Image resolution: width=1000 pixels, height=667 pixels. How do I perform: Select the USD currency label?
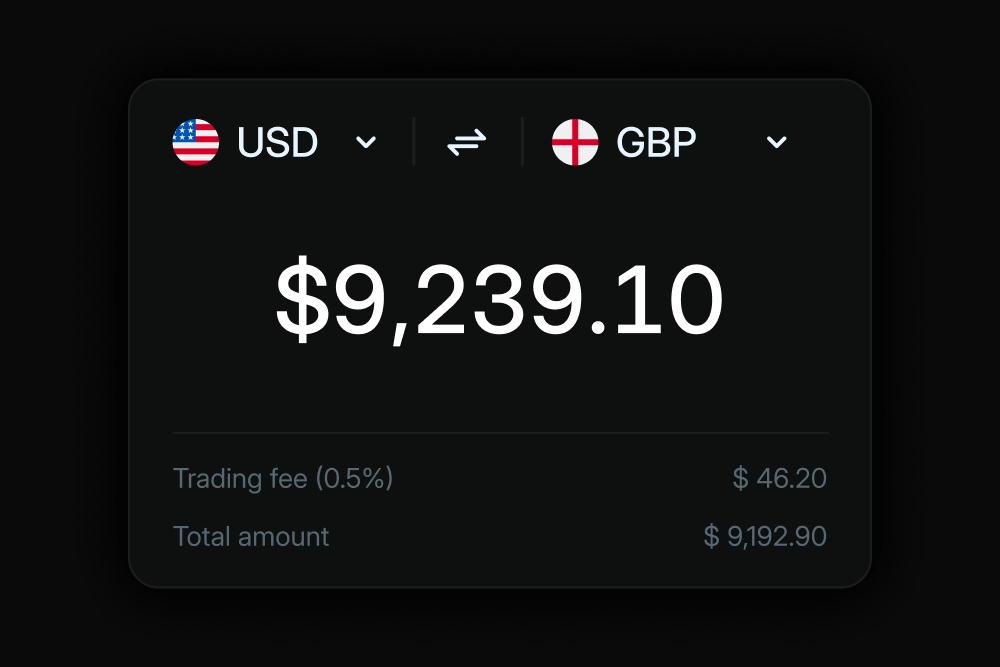[277, 142]
